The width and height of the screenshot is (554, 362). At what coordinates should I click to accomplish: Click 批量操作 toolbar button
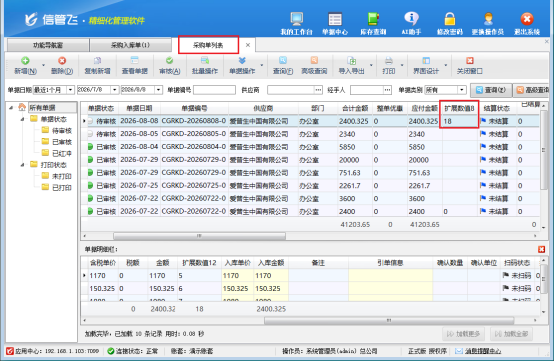tap(205, 66)
